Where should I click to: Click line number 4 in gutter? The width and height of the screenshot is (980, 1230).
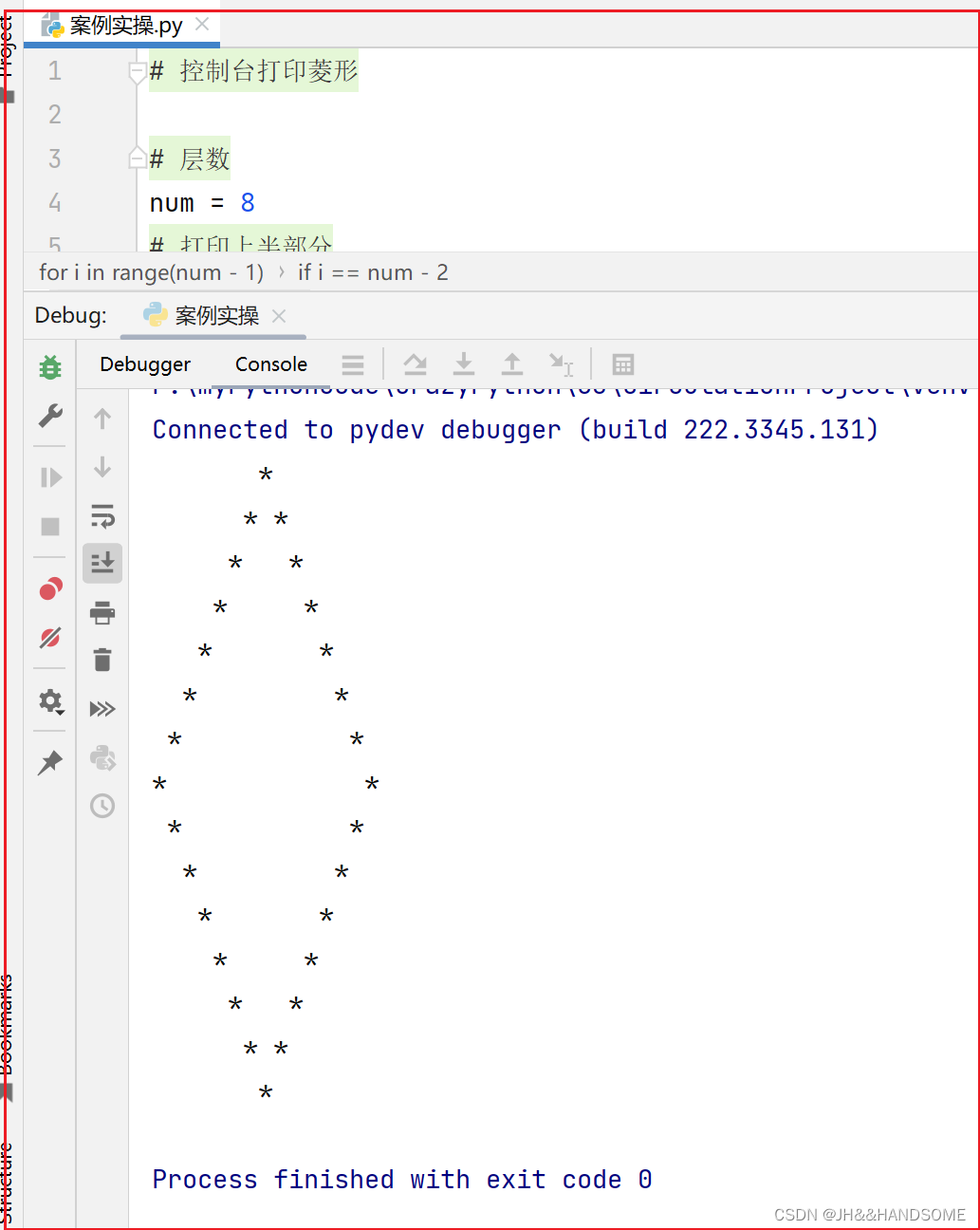tap(55, 202)
